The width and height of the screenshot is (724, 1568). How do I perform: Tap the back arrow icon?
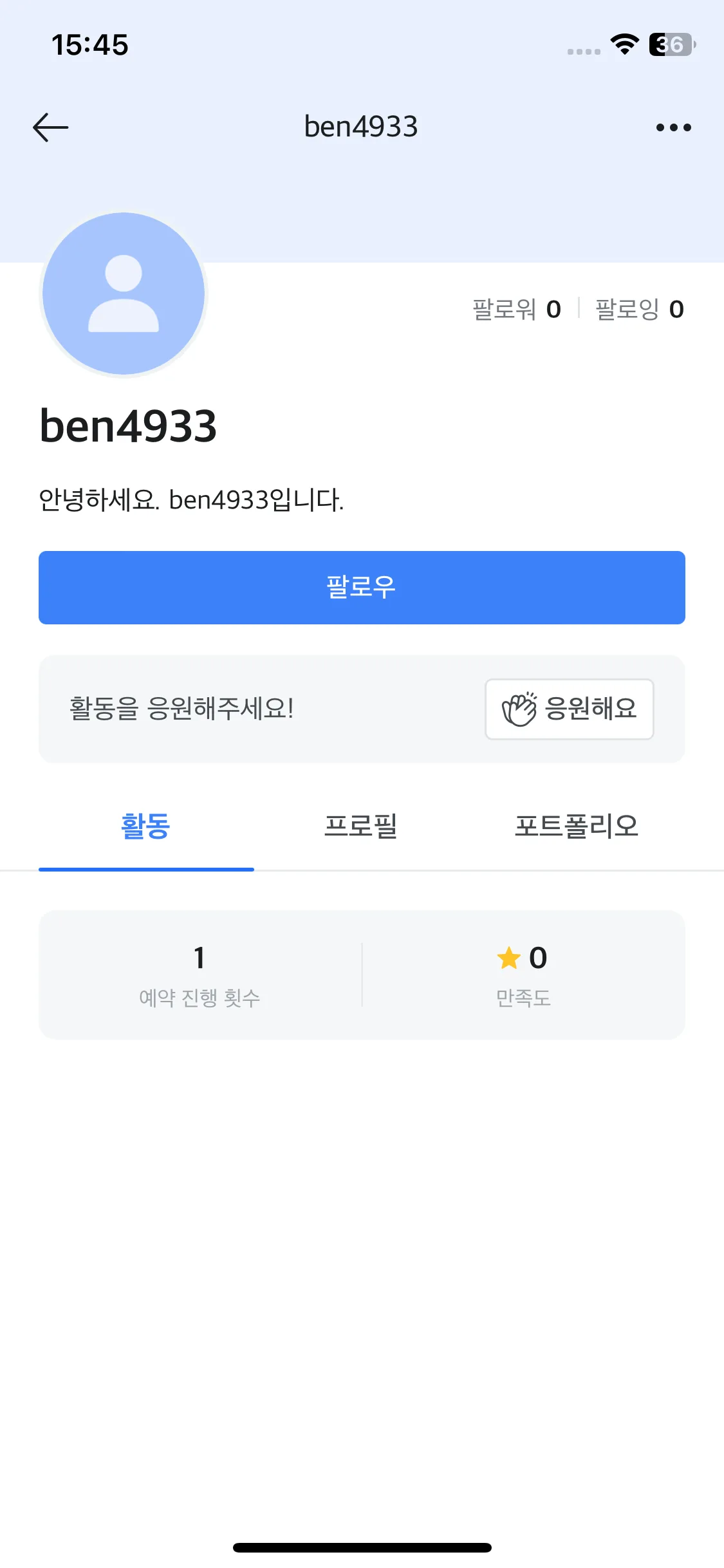click(51, 127)
